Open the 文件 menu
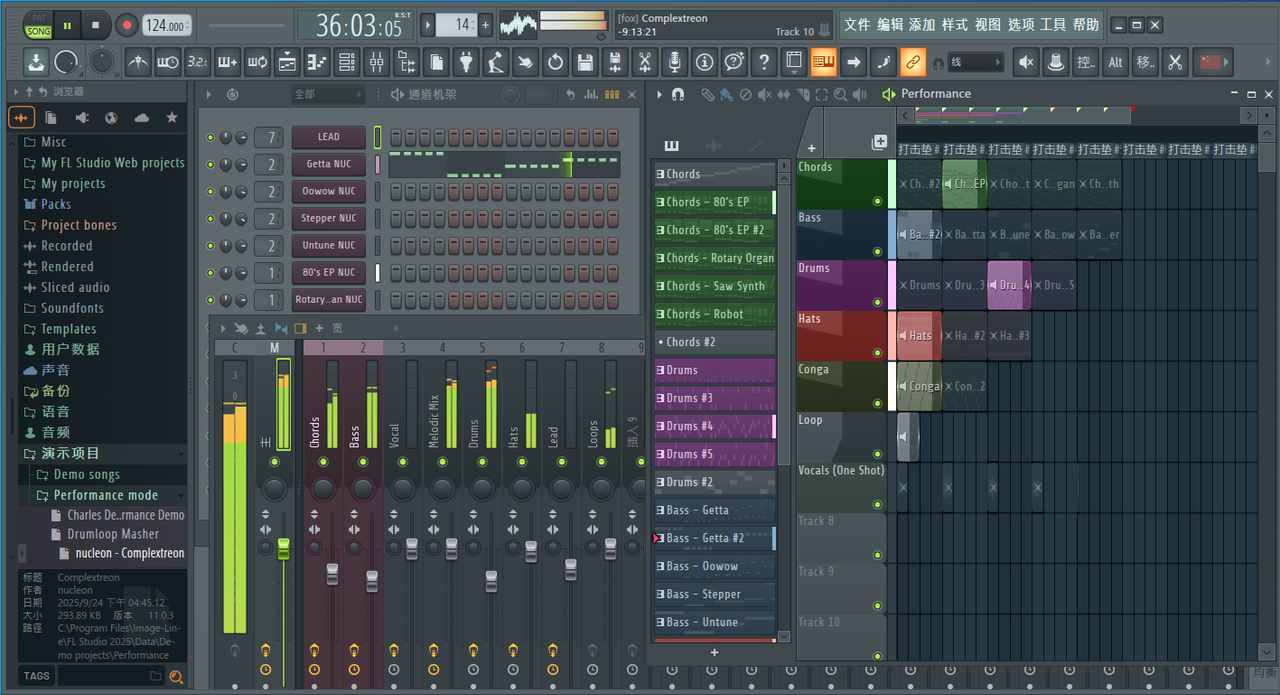The height and width of the screenshot is (695, 1280). [856, 25]
